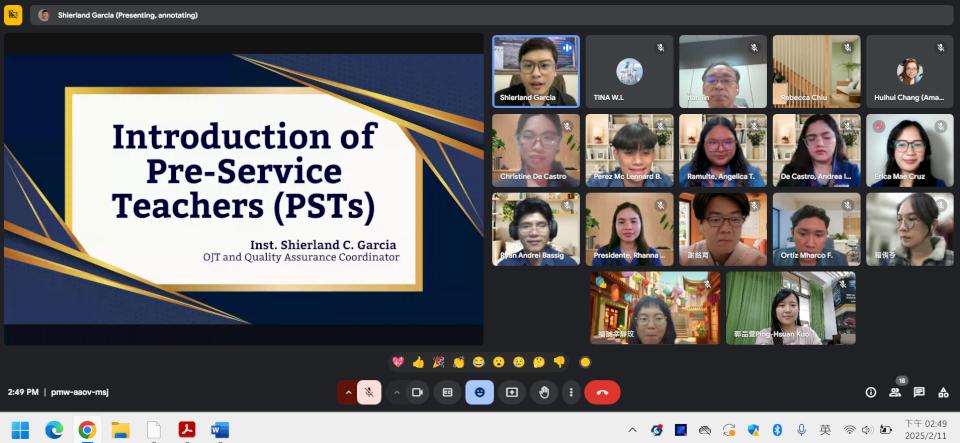Unmute the microphone button

pos(369,392)
